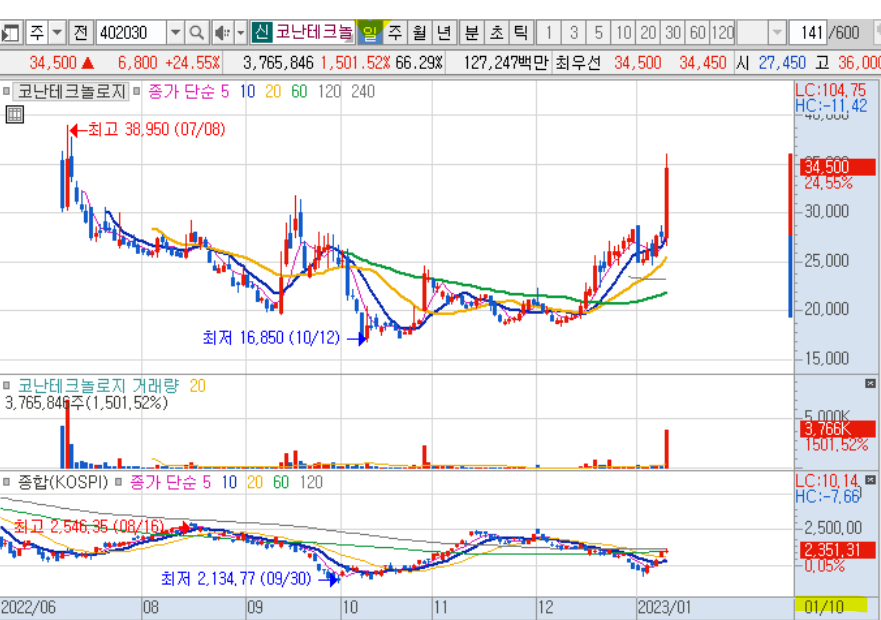Click the current price 34,500 in quote bar

[53, 63]
